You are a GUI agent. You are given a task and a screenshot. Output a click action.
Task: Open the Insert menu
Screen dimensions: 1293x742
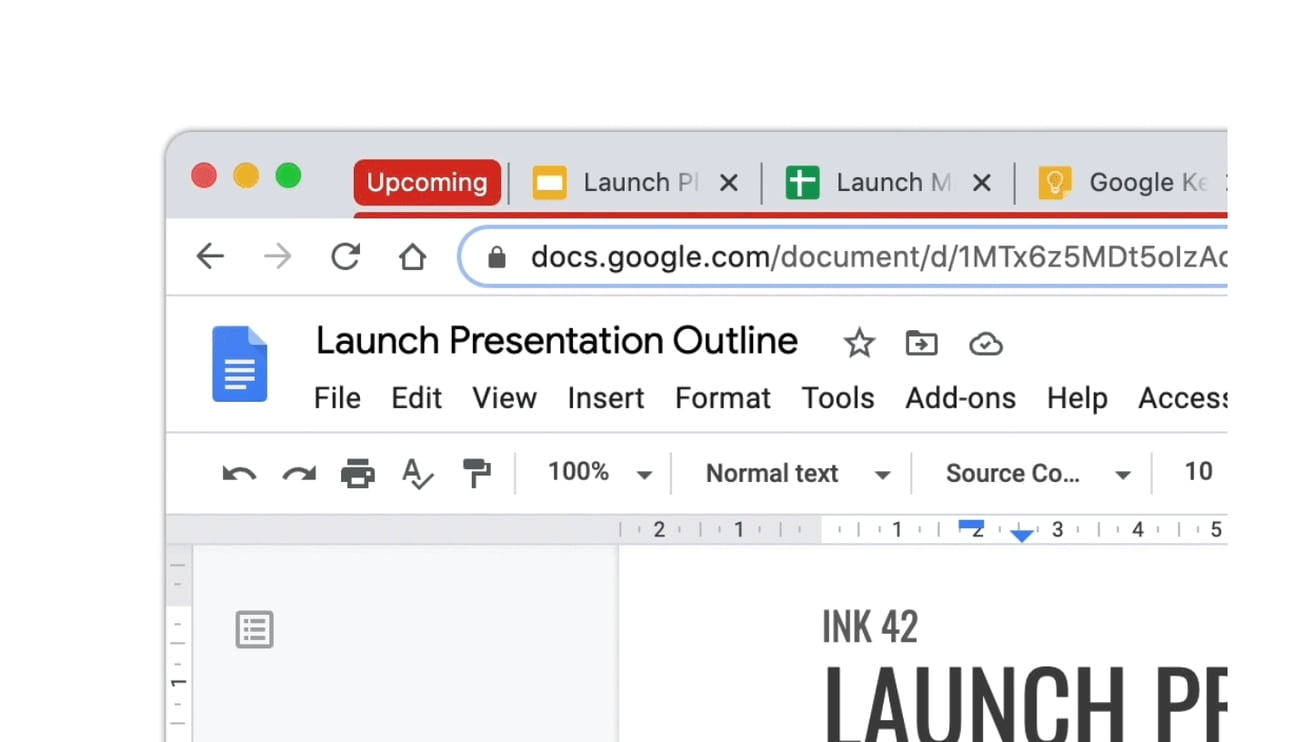(606, 398)
